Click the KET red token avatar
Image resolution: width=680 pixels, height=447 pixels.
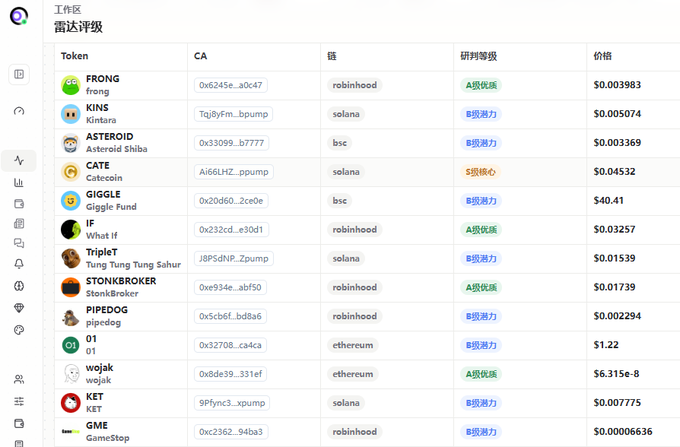[71, 403]
